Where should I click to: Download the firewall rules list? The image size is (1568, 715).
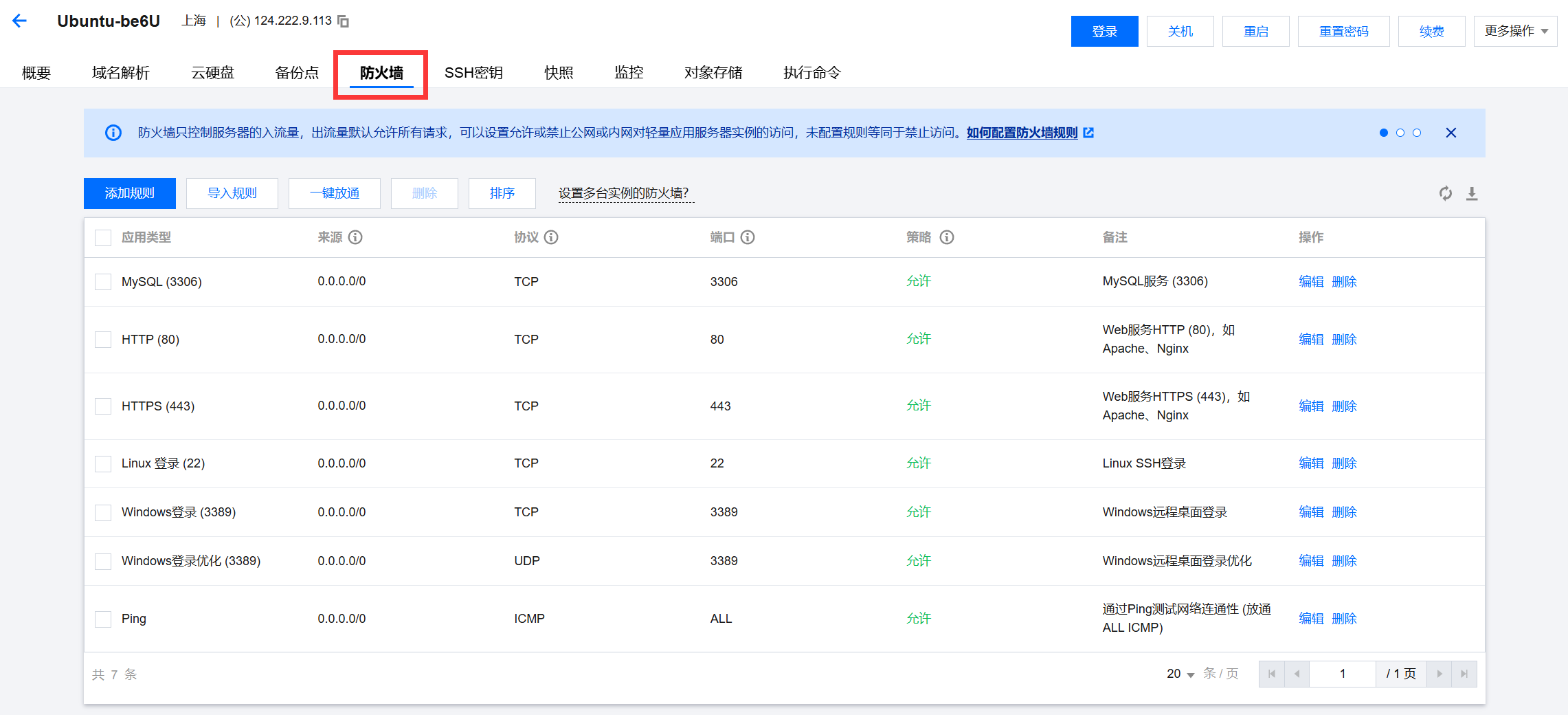(1472, 193)
